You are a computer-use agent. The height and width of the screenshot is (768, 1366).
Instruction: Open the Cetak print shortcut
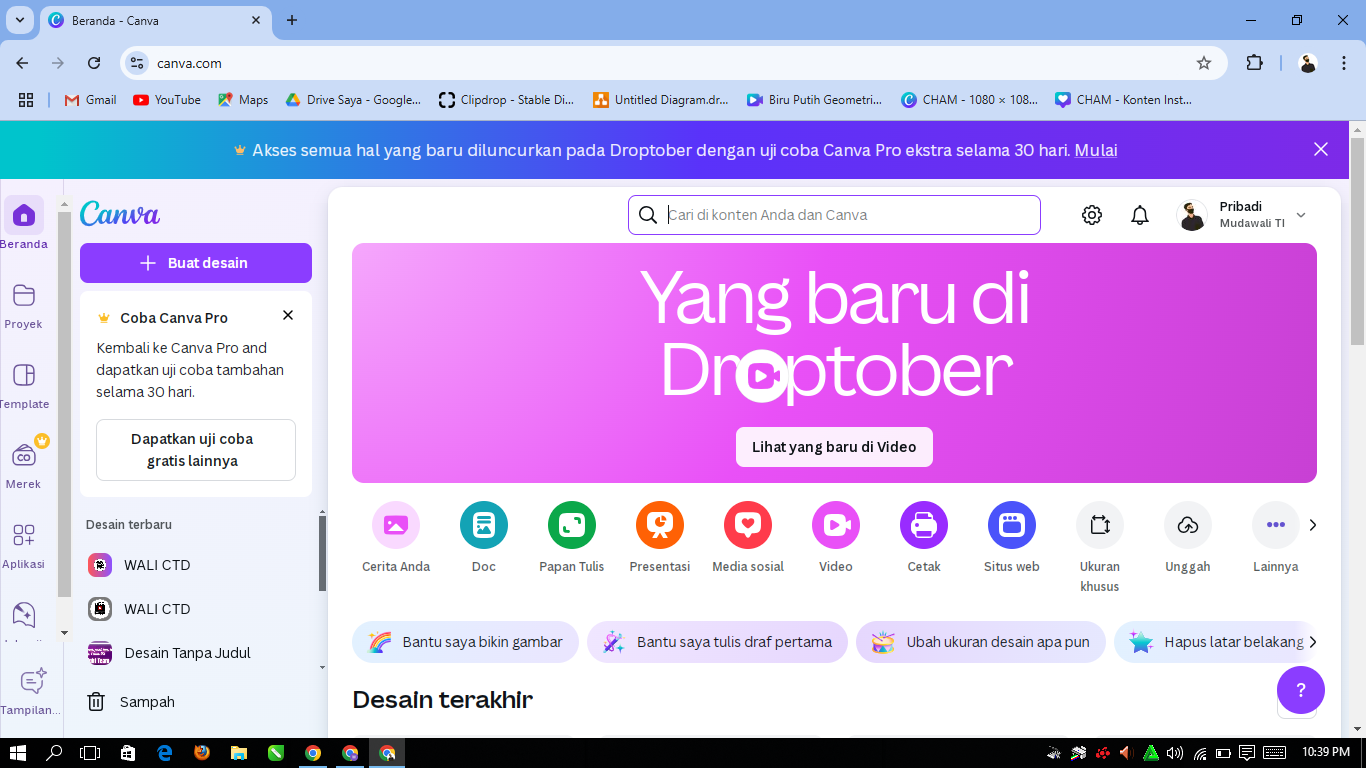click(x=924, y=525)
